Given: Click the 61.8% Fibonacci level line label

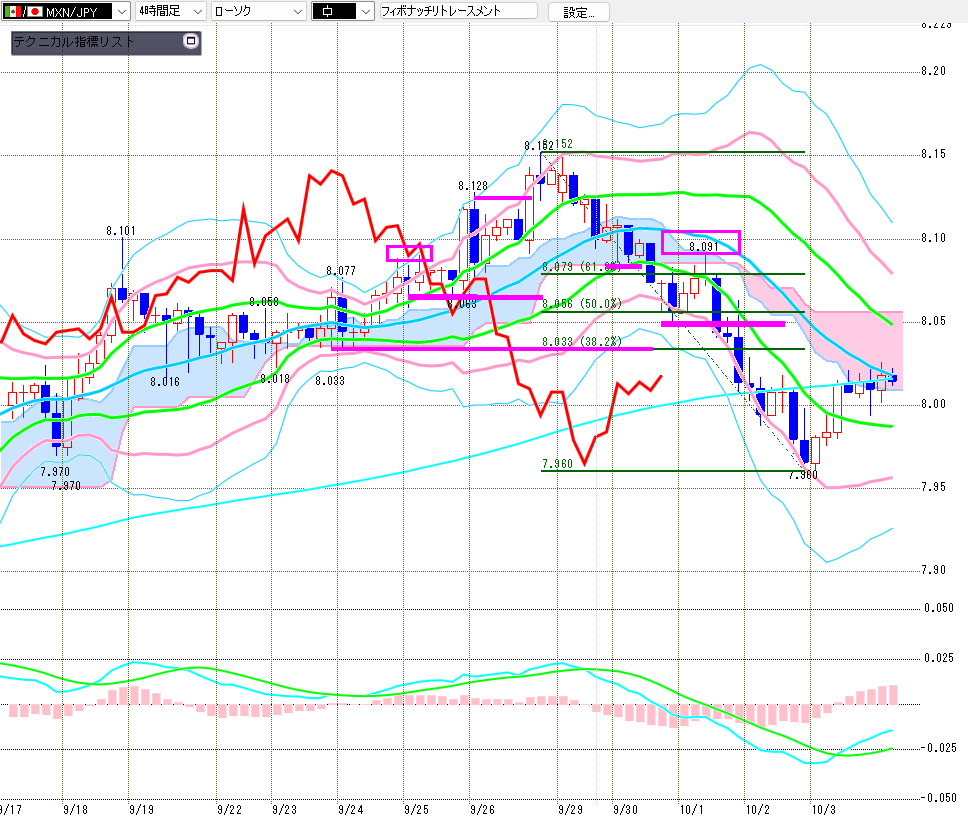Looking at the screenshot, I should pos(582,268).
